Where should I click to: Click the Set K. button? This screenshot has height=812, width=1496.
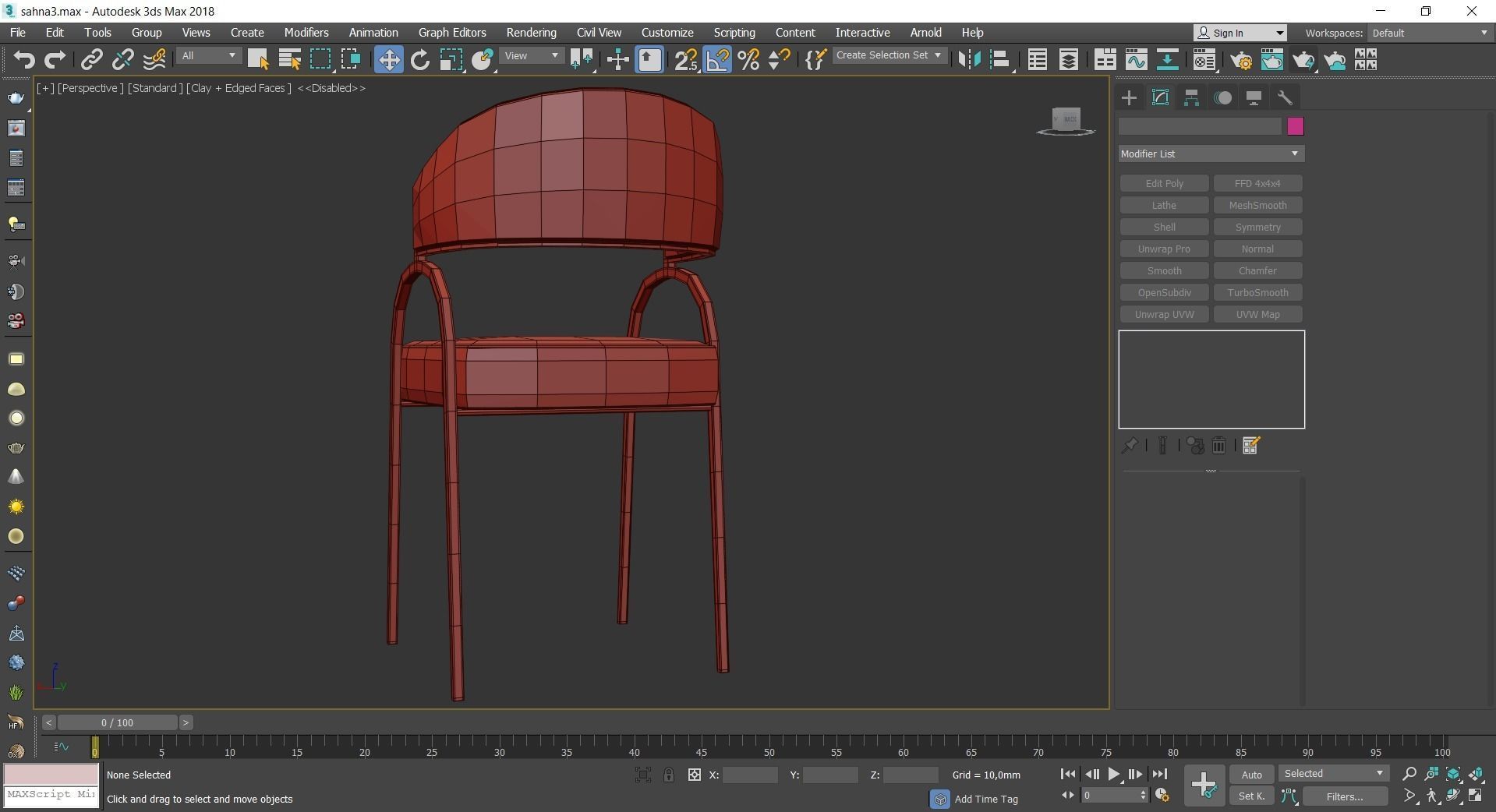click(1251, 796)
